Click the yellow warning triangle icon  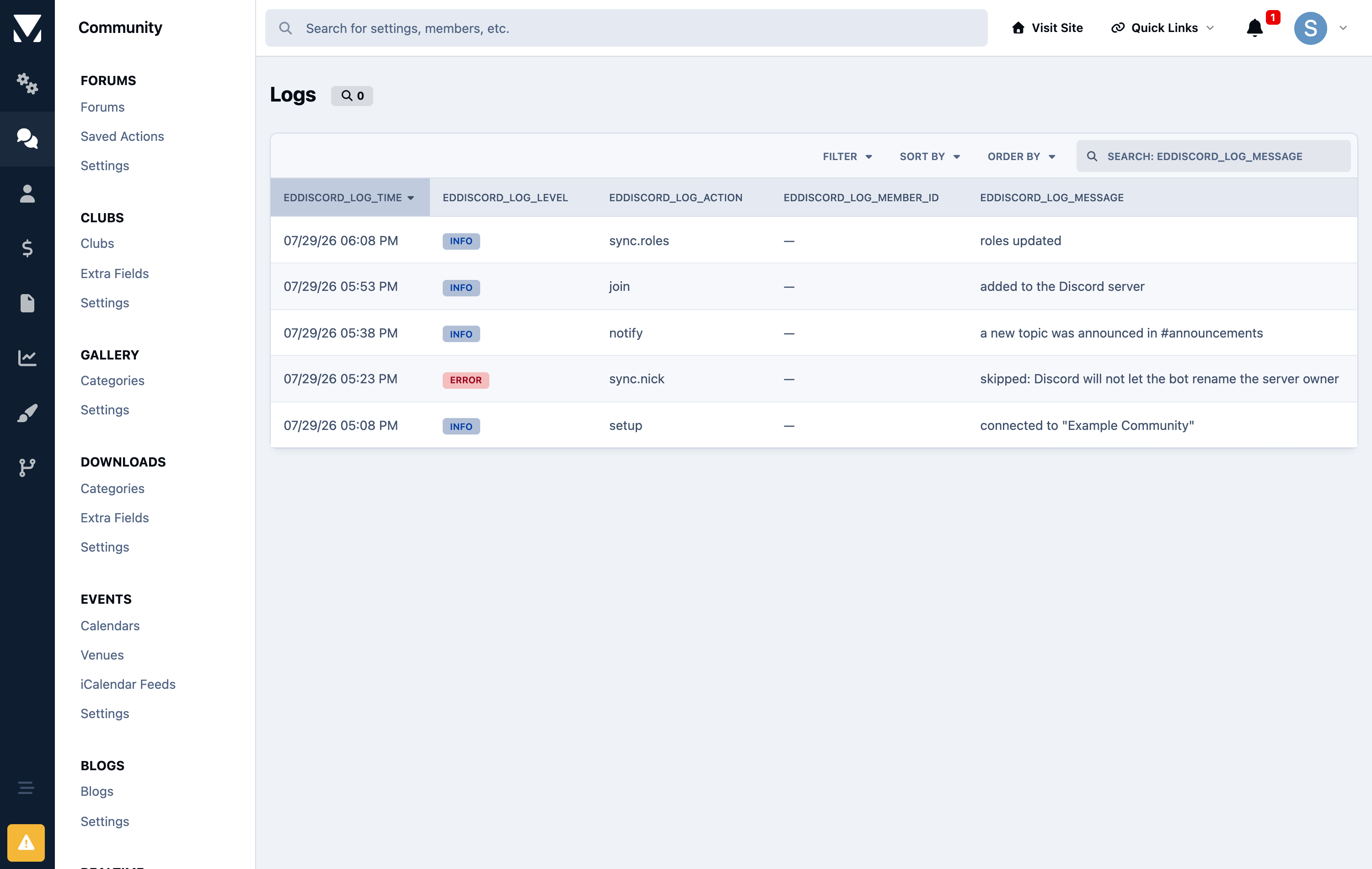pyautogui.click(x=26, y=843)
